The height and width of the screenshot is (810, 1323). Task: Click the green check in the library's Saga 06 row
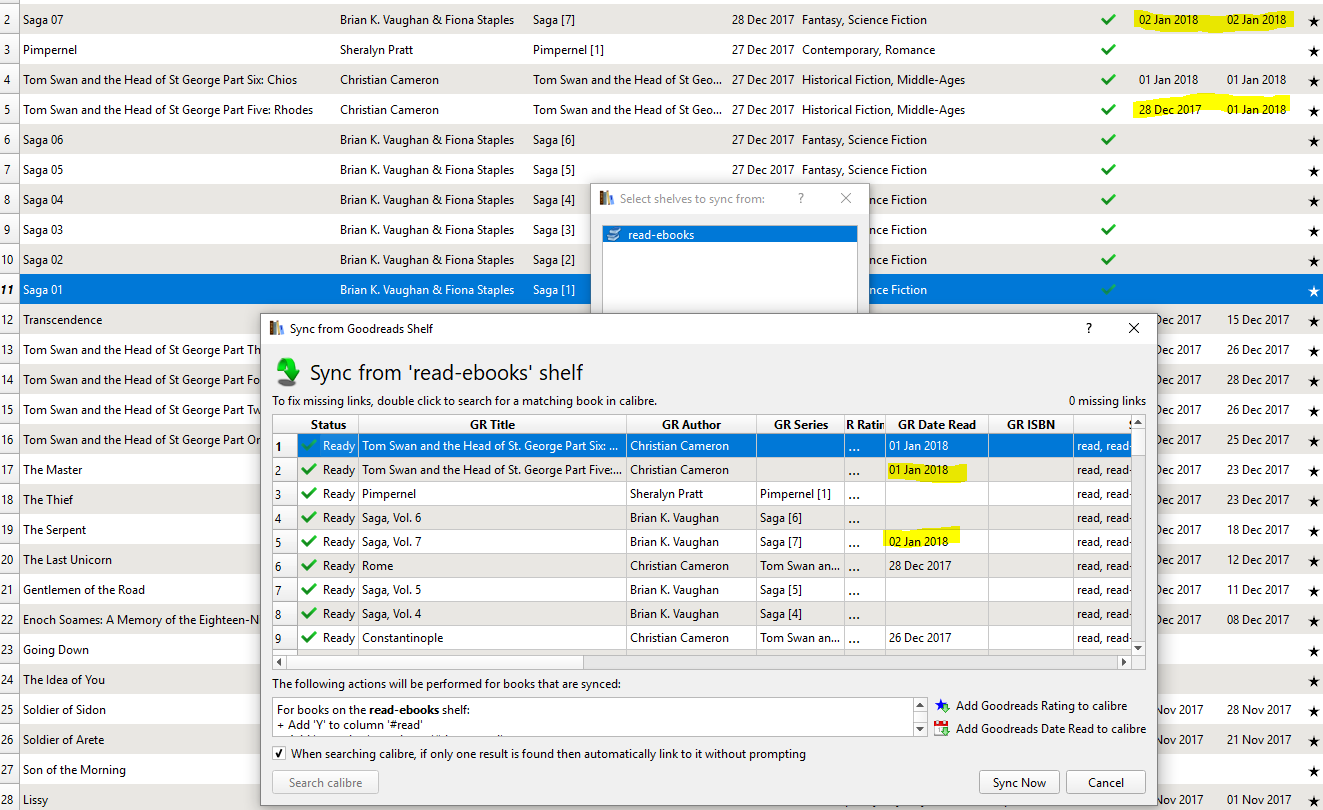[x=1107, y=140]
